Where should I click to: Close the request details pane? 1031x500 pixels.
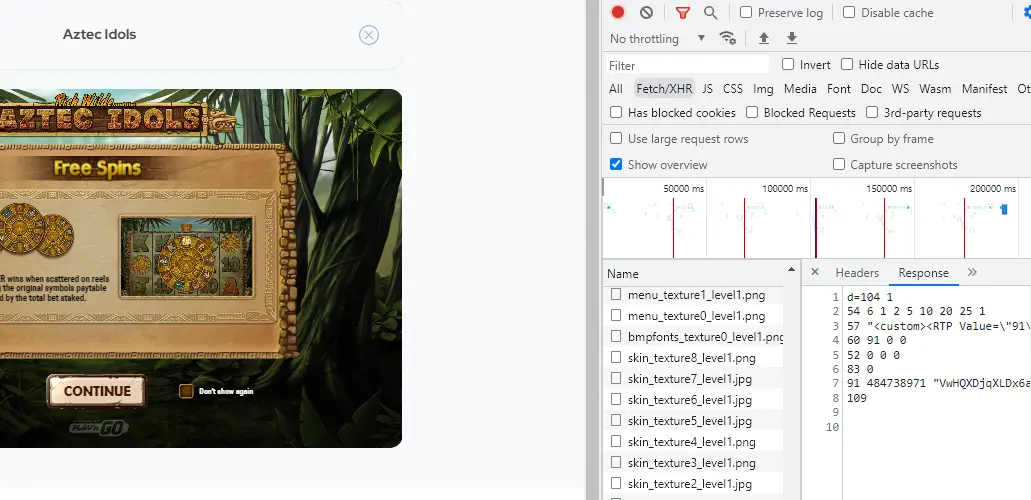[815, 272]
